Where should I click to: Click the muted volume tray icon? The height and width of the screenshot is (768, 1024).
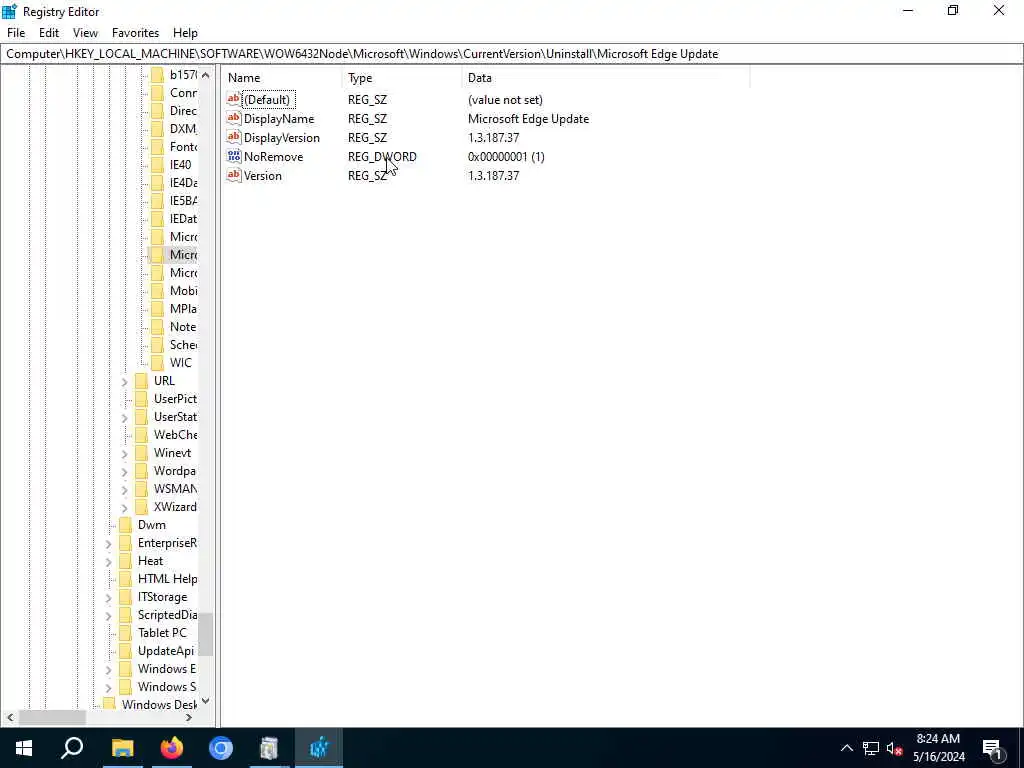[x=894, y=748]
